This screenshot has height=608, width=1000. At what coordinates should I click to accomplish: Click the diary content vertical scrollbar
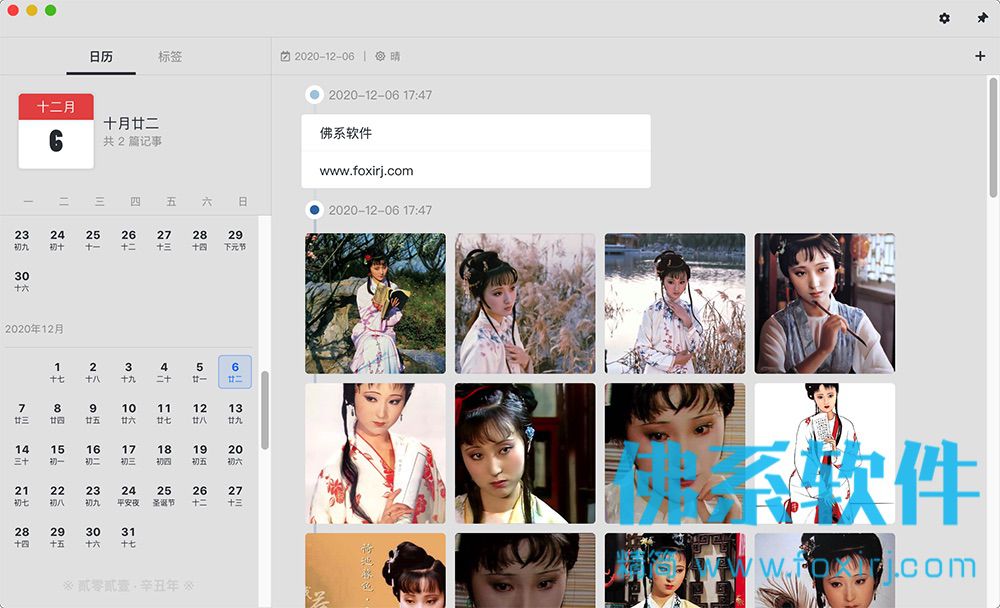(x=993, y=137)
